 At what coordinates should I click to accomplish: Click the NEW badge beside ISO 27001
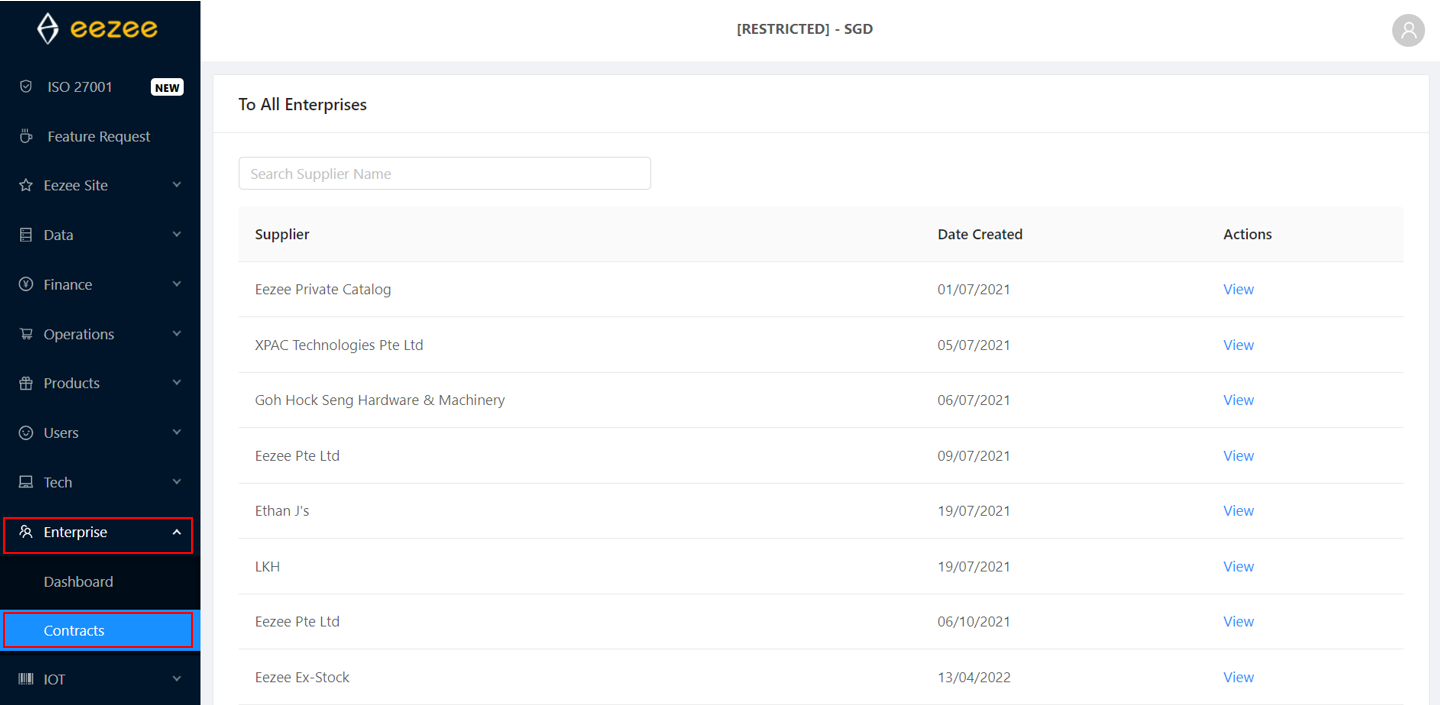click(167, 87)
